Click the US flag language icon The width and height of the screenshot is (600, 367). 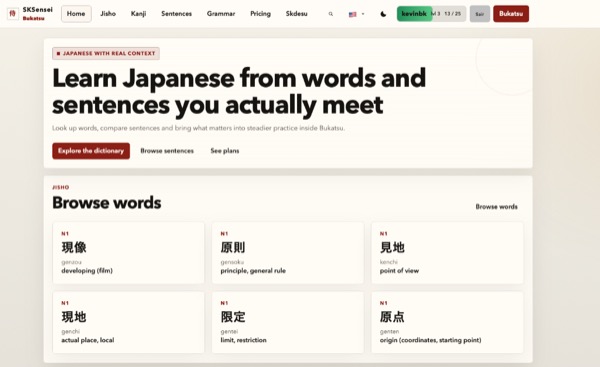tap(352, 15)
